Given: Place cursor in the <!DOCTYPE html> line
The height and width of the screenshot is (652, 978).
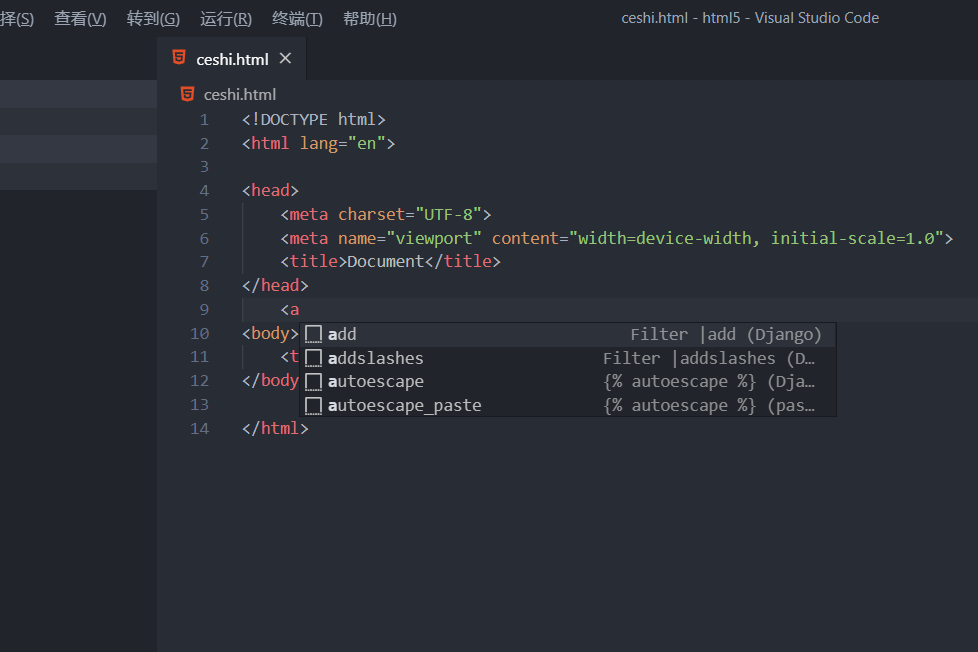Looking at the screenshot, I should pos(314,119).
